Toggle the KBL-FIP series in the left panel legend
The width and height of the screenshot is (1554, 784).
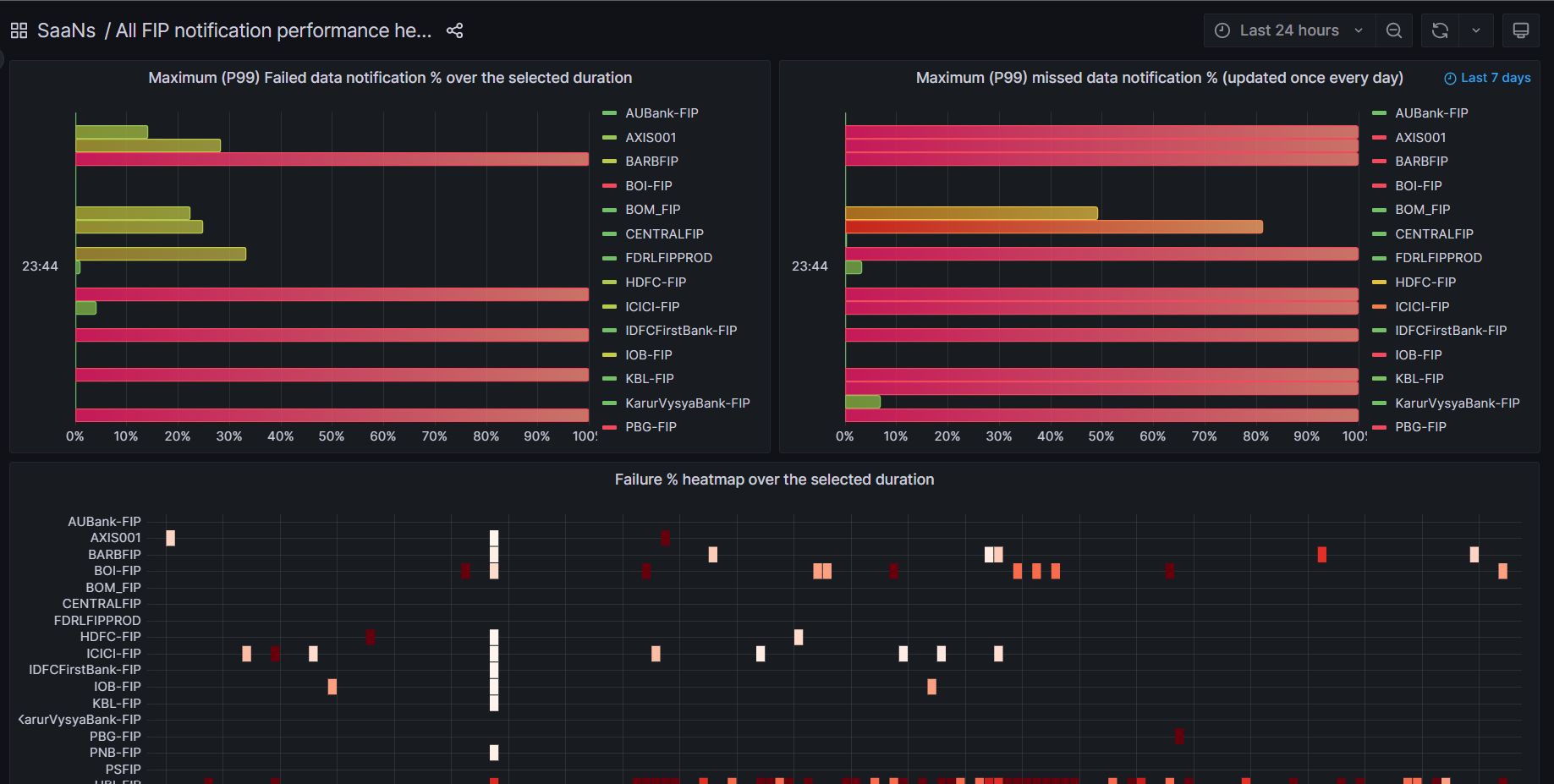pyautogui.click(x=649, y=378)
